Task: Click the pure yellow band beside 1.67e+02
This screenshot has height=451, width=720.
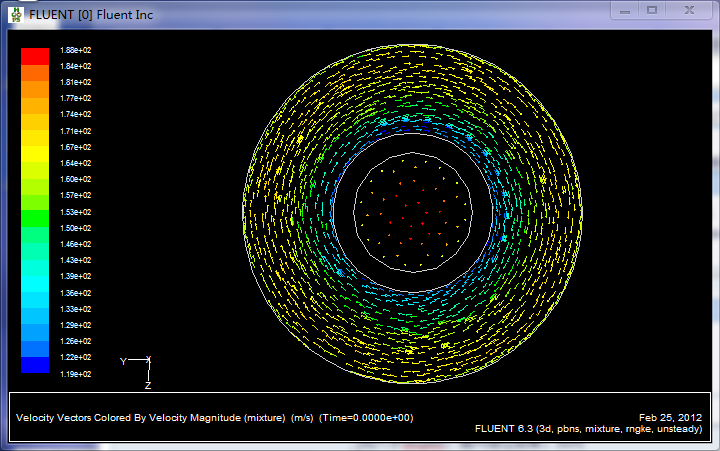Action: [35, 153]
